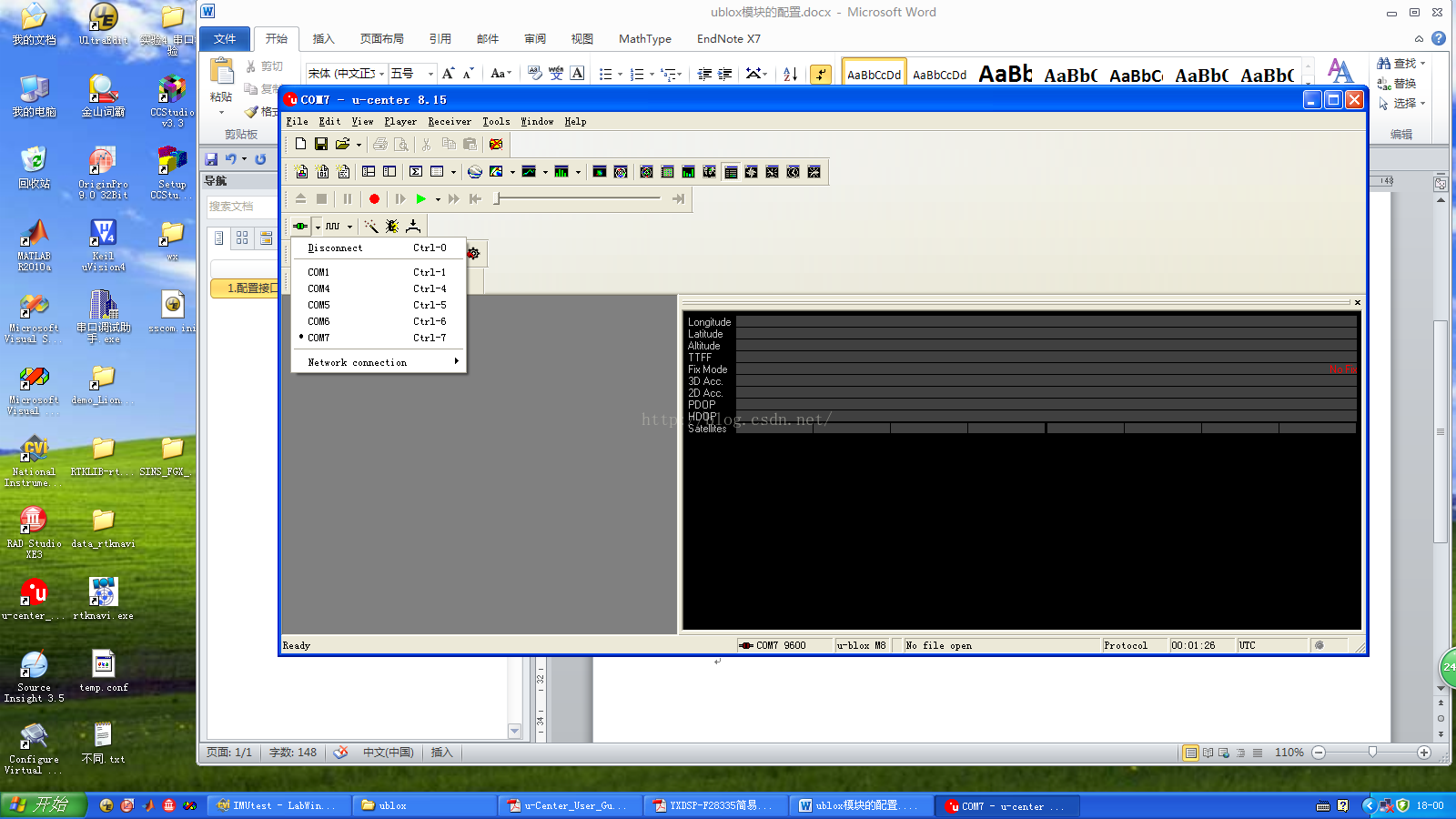Click the Word navigation search box
1456x819 pixels.
242,207
